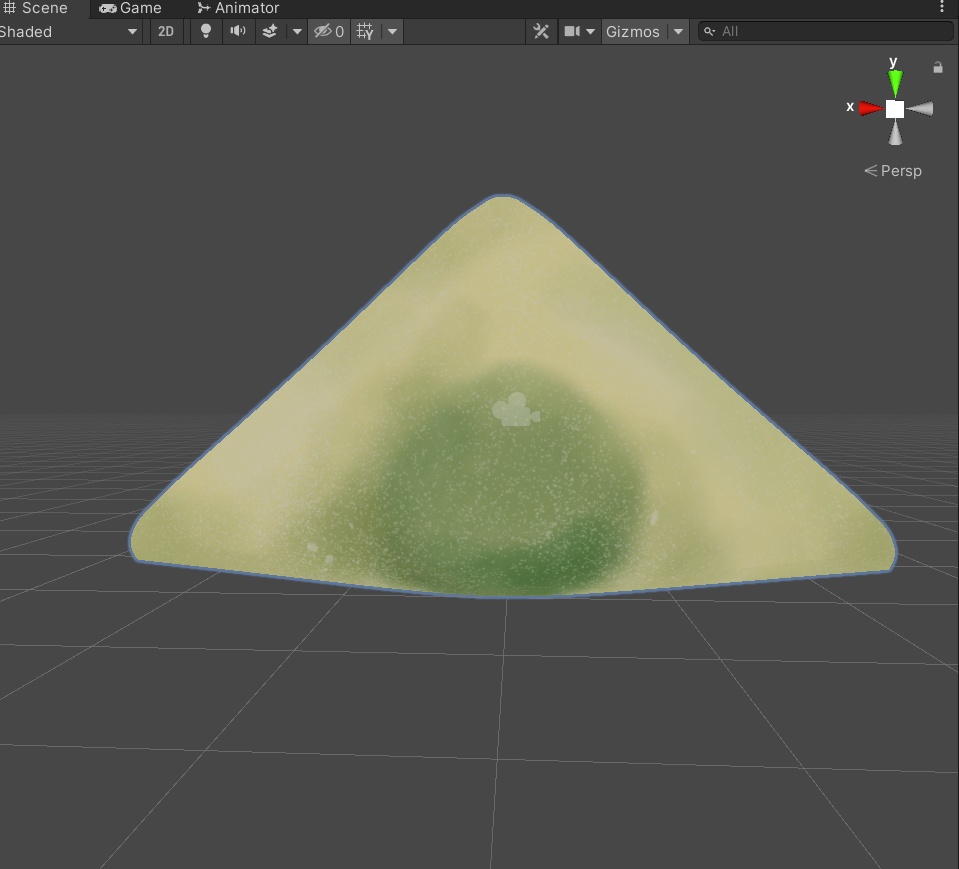Open component editor tools icon
This screenshot has height=869, width=959.
[541, 32]
